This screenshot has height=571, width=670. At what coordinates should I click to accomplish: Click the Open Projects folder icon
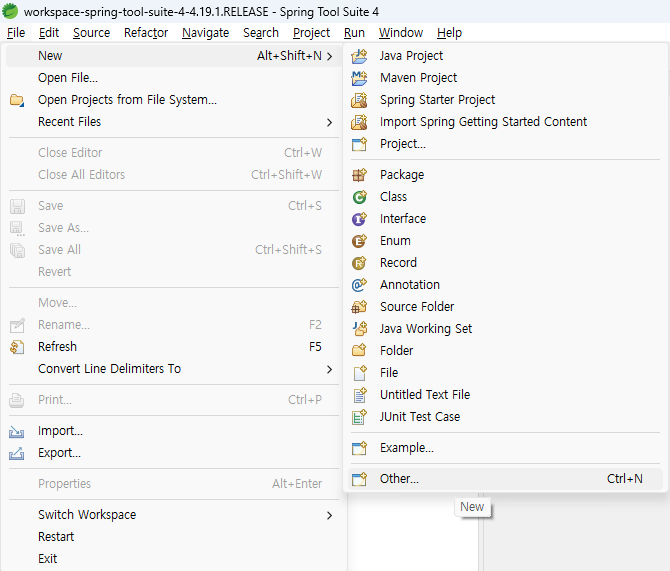17,100
